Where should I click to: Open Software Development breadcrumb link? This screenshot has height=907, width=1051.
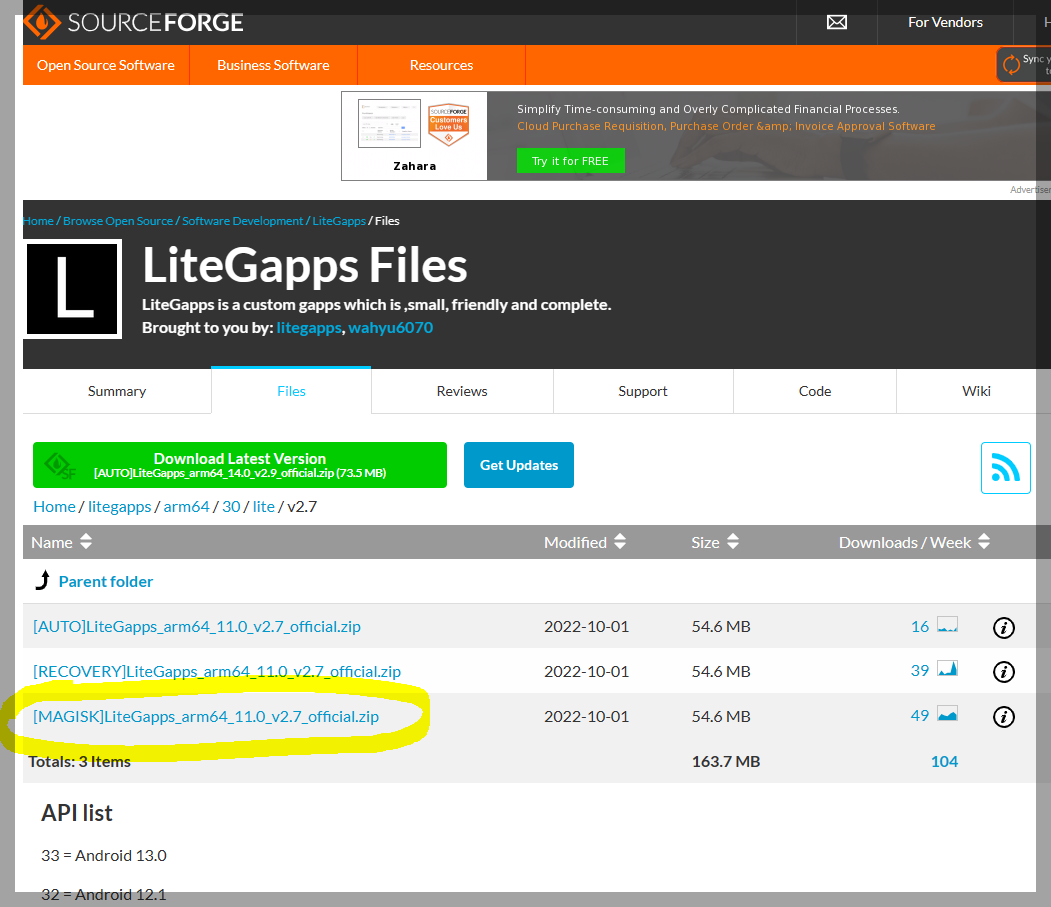[243, 221]
